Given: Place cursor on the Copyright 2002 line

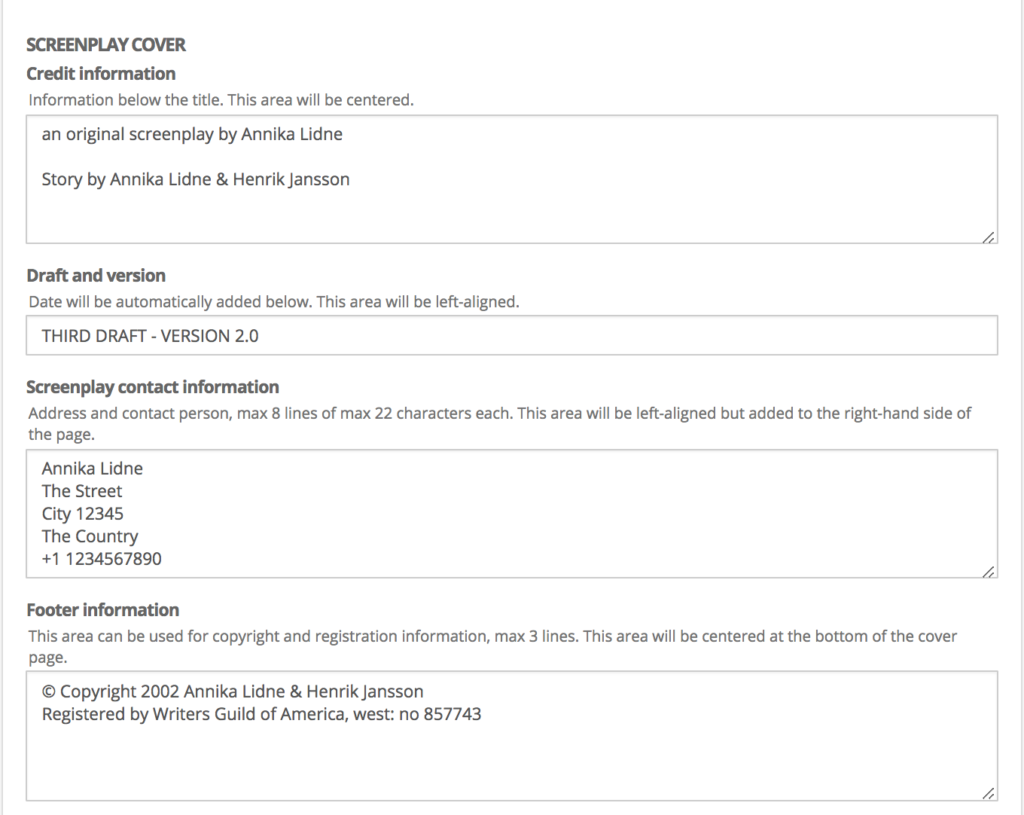Looking at the screenshot, I should tap(232, 692).
